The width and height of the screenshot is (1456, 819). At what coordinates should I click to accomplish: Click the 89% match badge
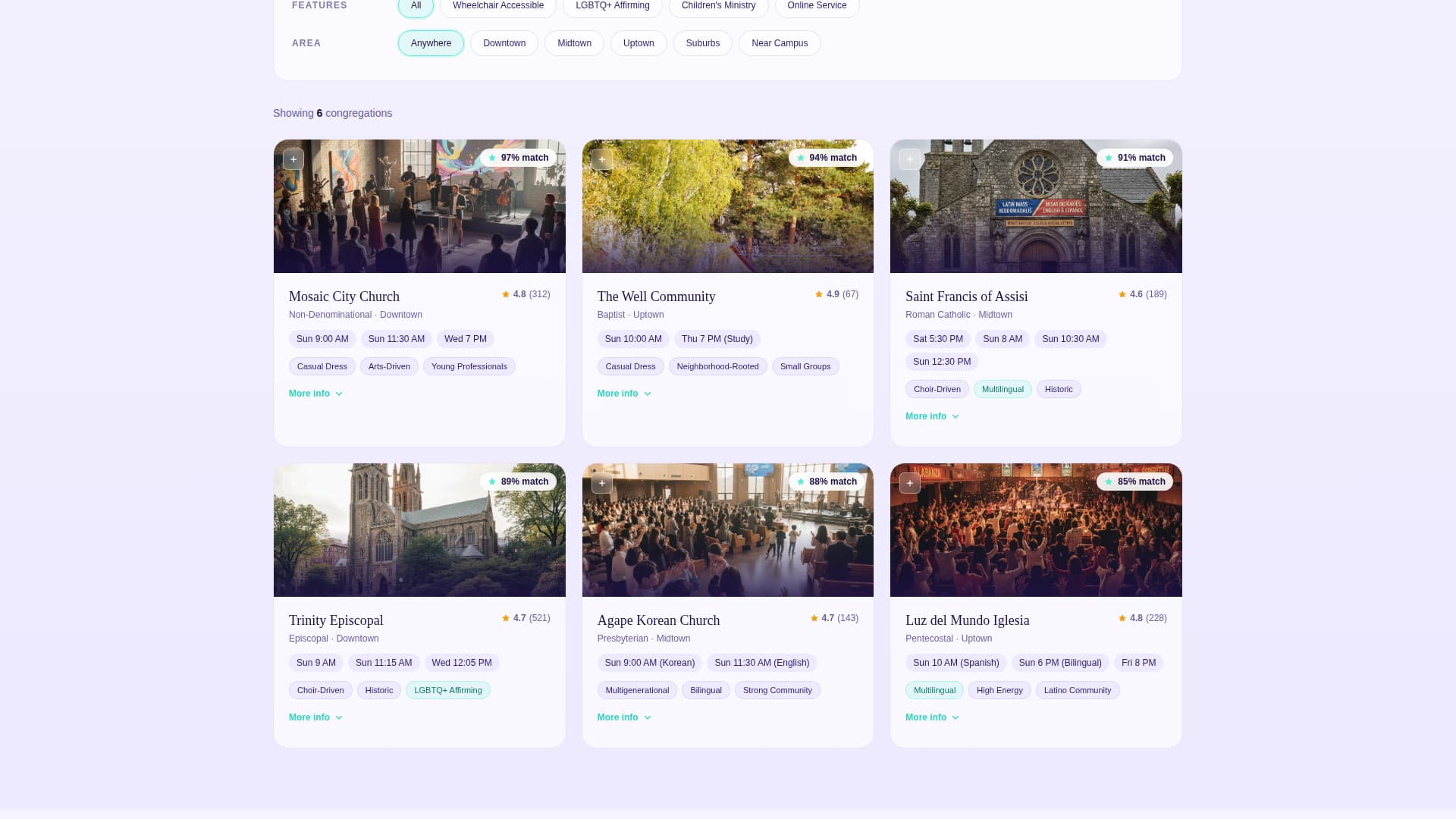(x=518, y=482)
